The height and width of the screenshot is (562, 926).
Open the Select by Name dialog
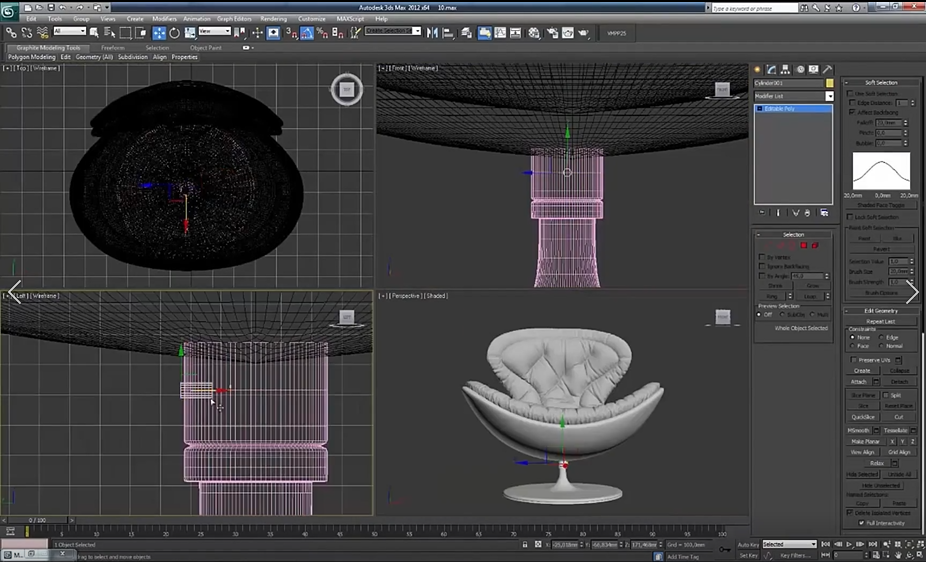(110, 32)
